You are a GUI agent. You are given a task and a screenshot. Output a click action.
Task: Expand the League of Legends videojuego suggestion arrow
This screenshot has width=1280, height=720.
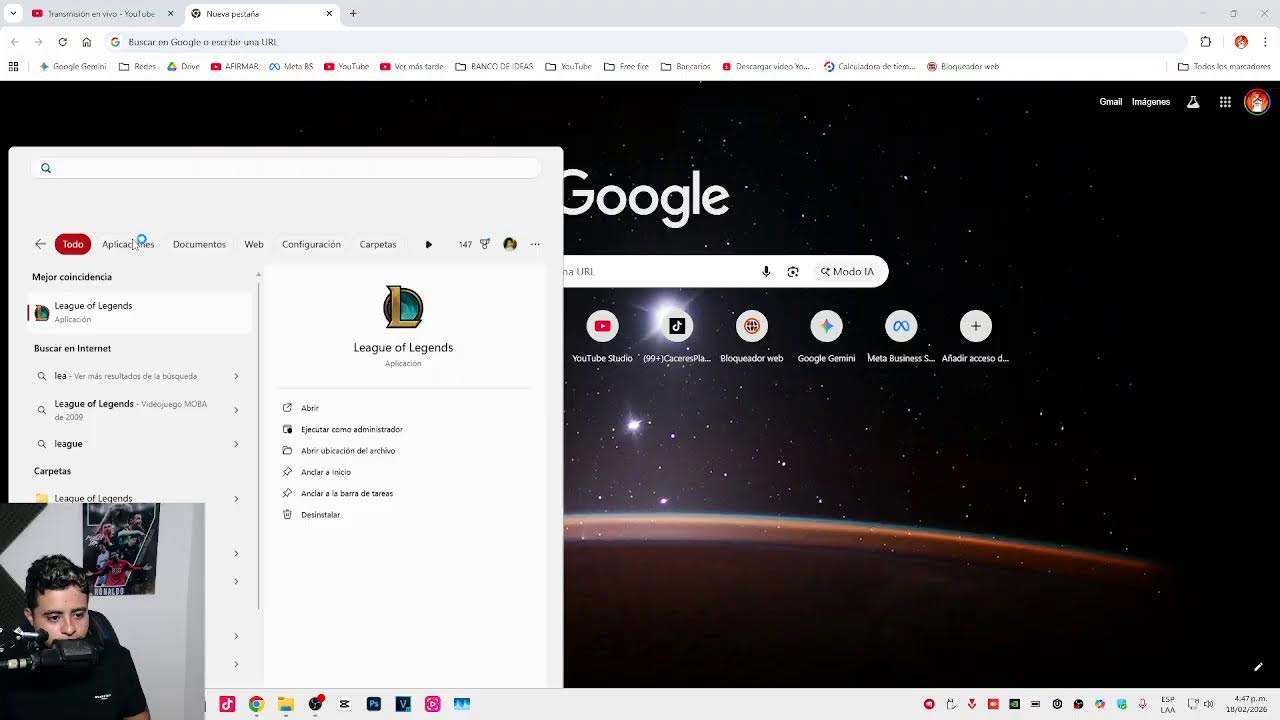(x=236, y=410)
